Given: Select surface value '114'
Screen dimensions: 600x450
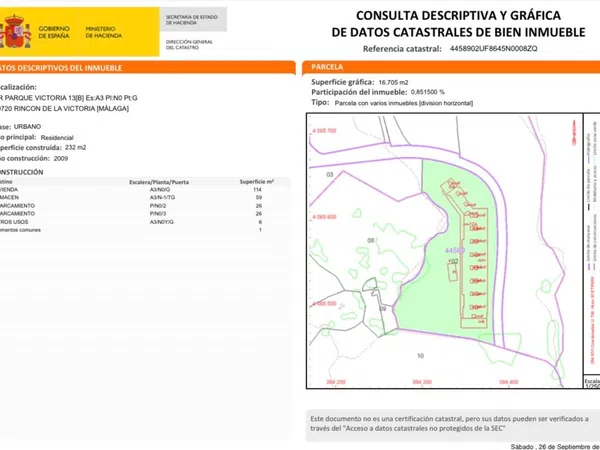Looking at the screenshot, I should [257, 190].
